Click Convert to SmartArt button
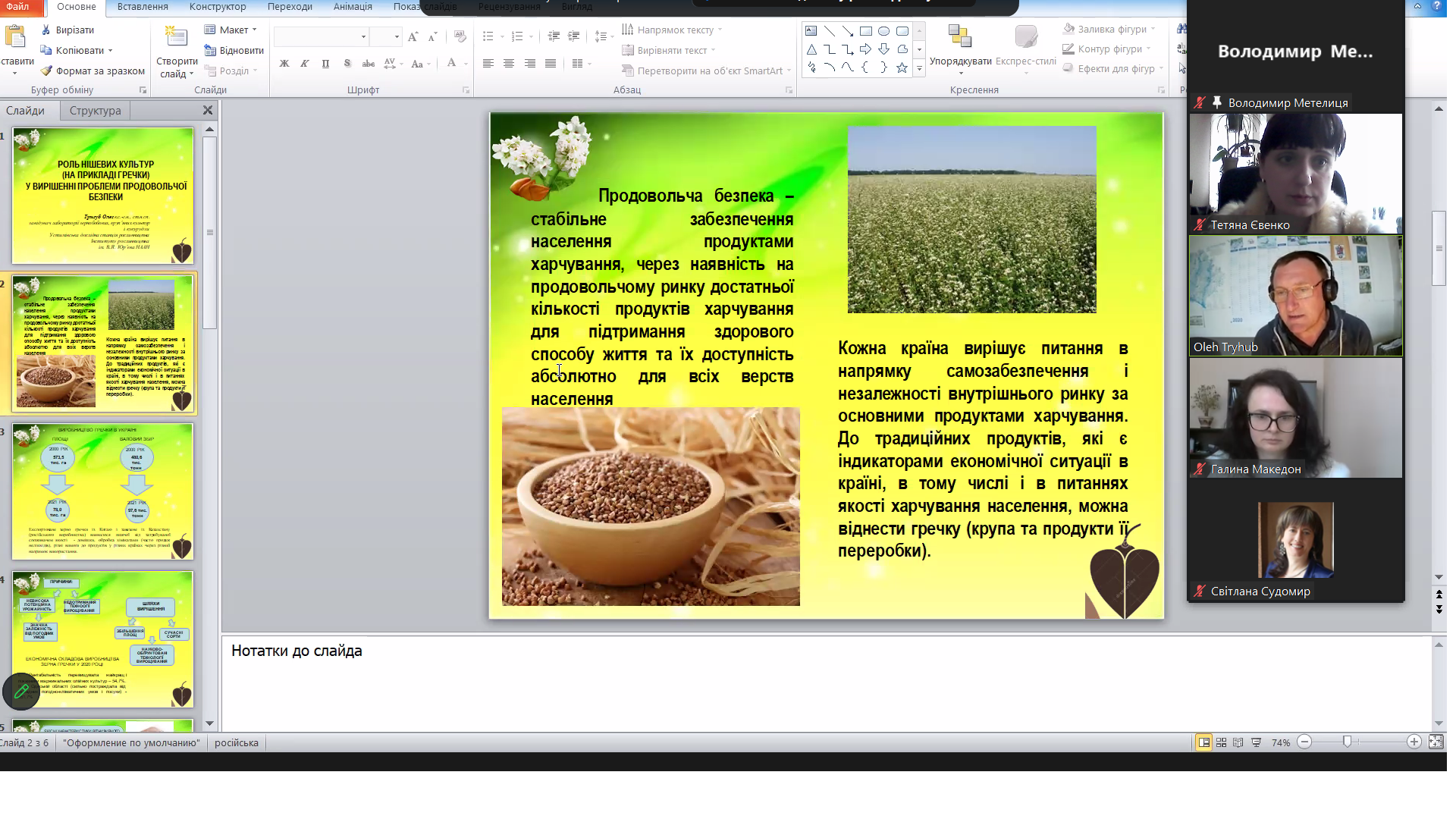The height and width of the screenshot is (819, 1456). click(x=706, y=71)
